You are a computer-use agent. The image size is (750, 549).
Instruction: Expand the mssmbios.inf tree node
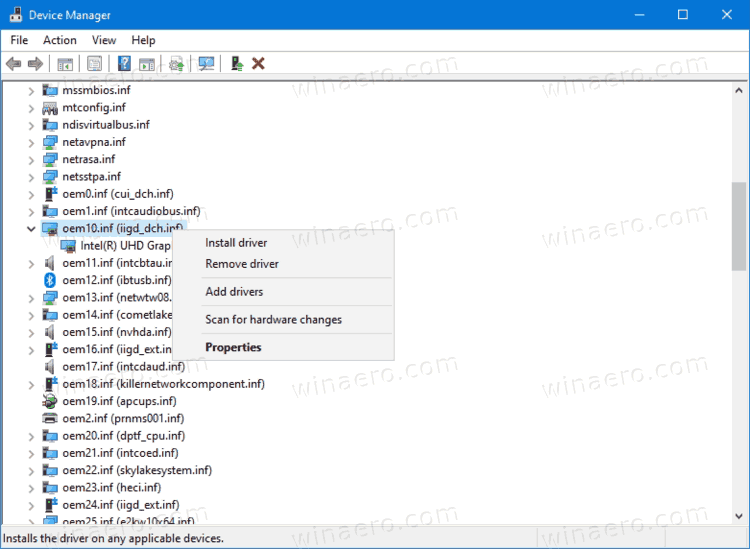point(31,91)
